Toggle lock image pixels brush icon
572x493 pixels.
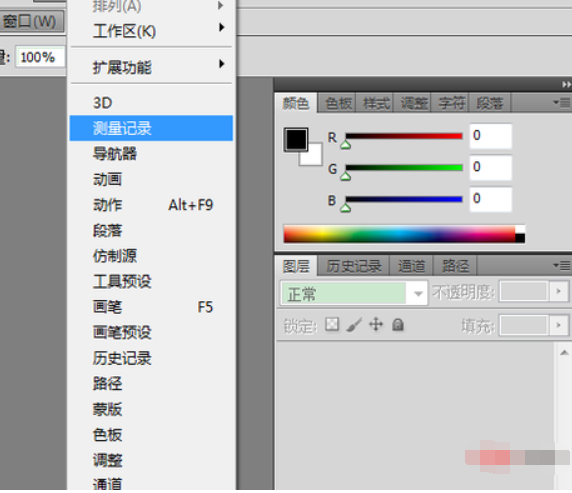[x=354, y=324]
